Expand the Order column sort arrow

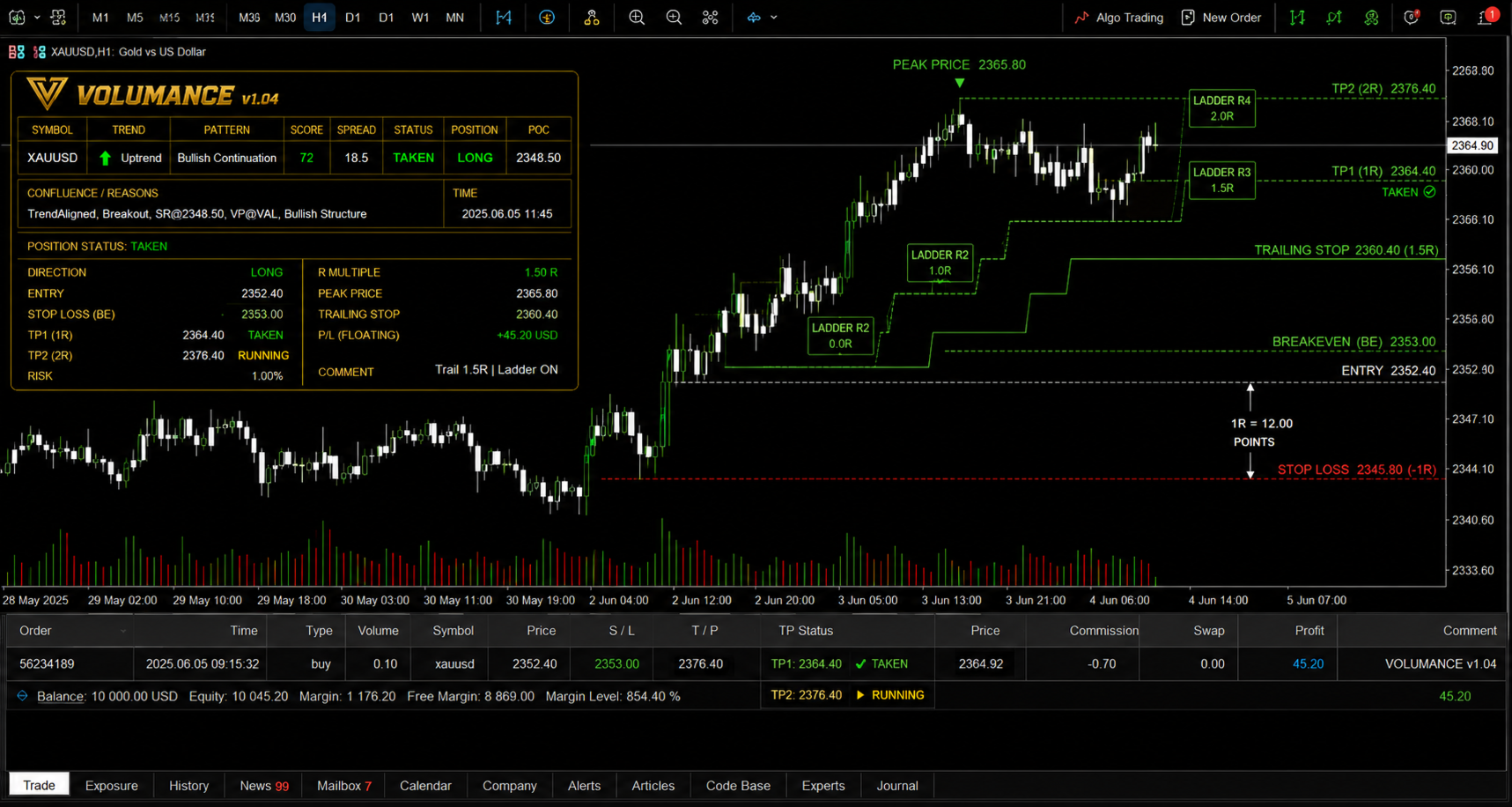pyautogui.click(x=123, y=631)
